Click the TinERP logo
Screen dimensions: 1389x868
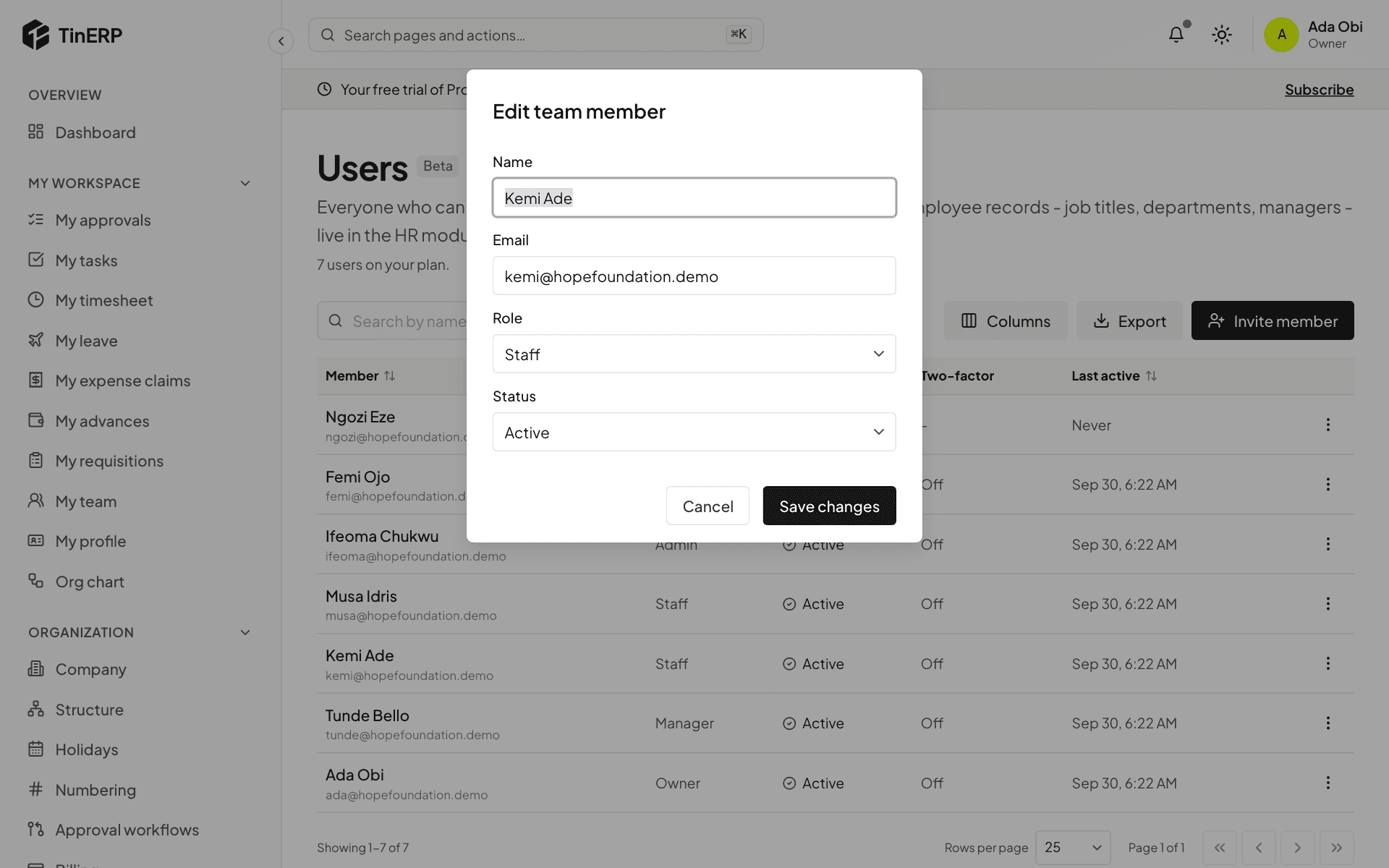pyautogui.click(x=72, y=35)
